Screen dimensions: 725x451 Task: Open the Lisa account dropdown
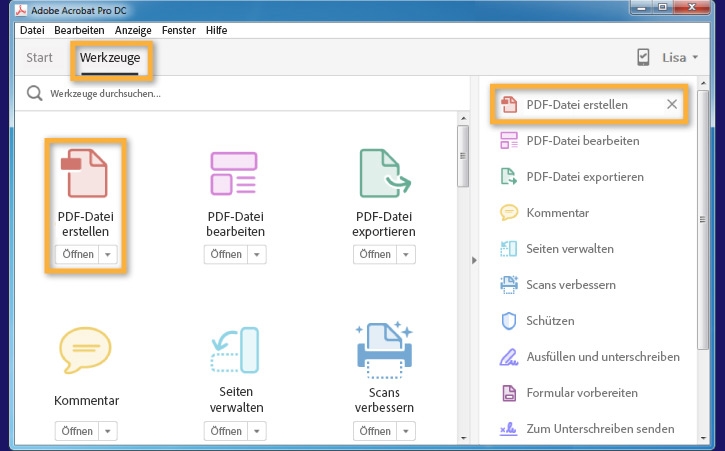680,58
